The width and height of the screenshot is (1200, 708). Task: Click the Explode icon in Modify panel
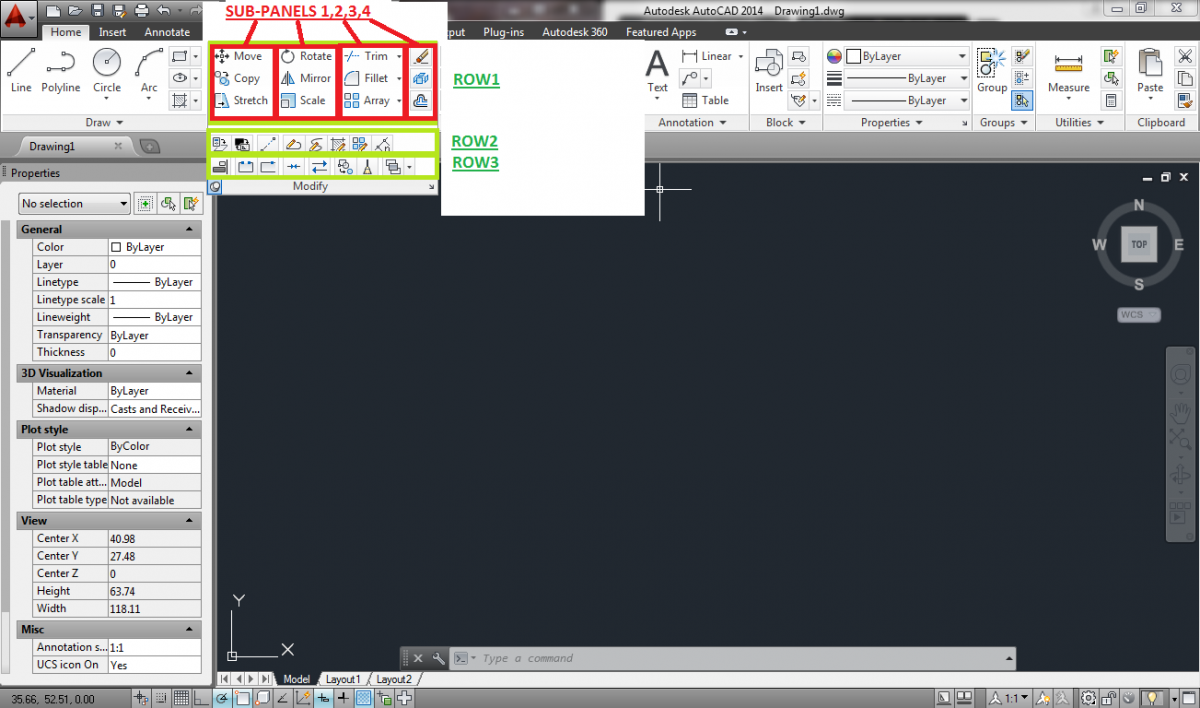tap(421, 78)
